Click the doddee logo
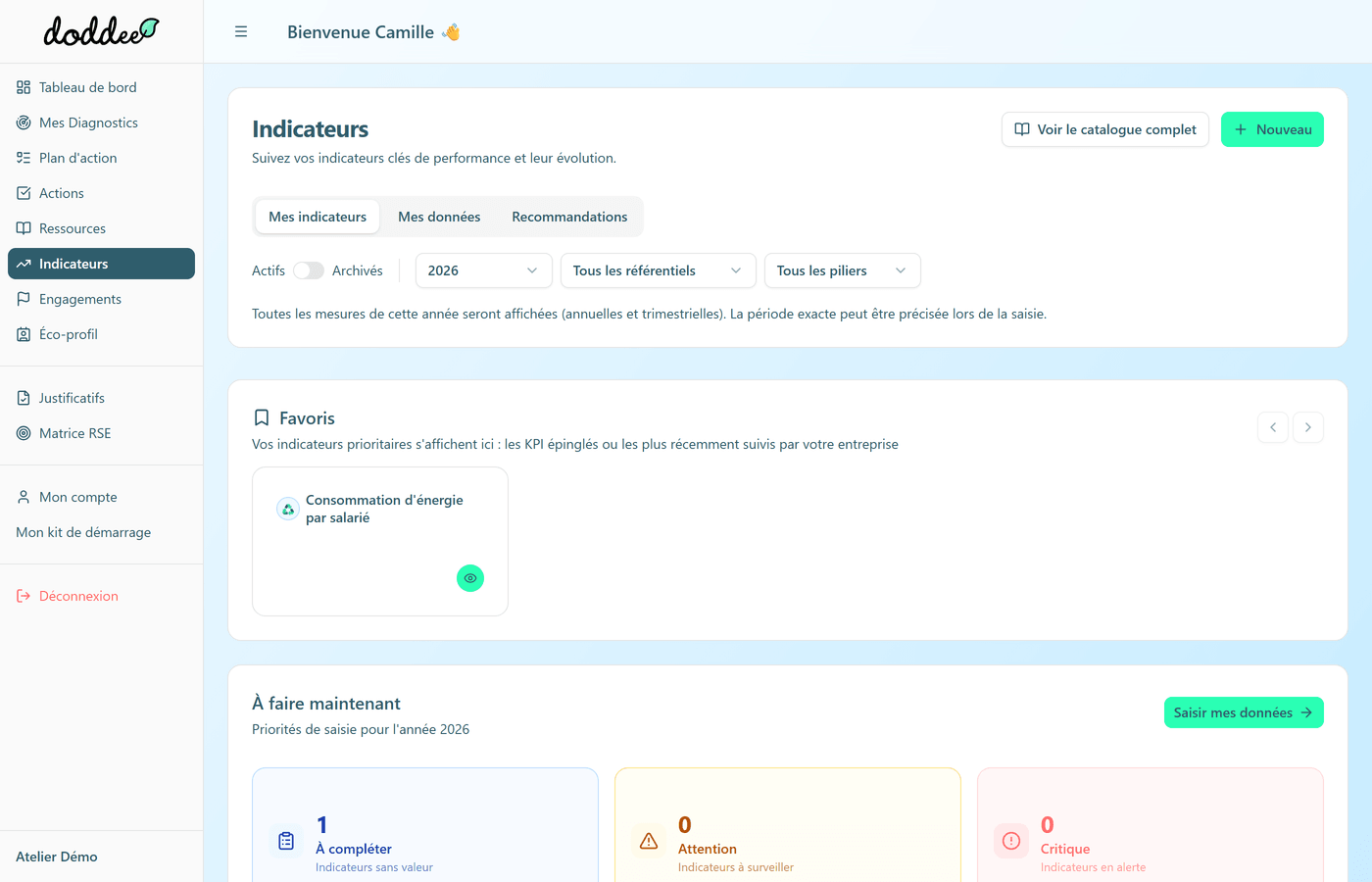Viewport: 1372px width, 882px height. pos(101,31)
